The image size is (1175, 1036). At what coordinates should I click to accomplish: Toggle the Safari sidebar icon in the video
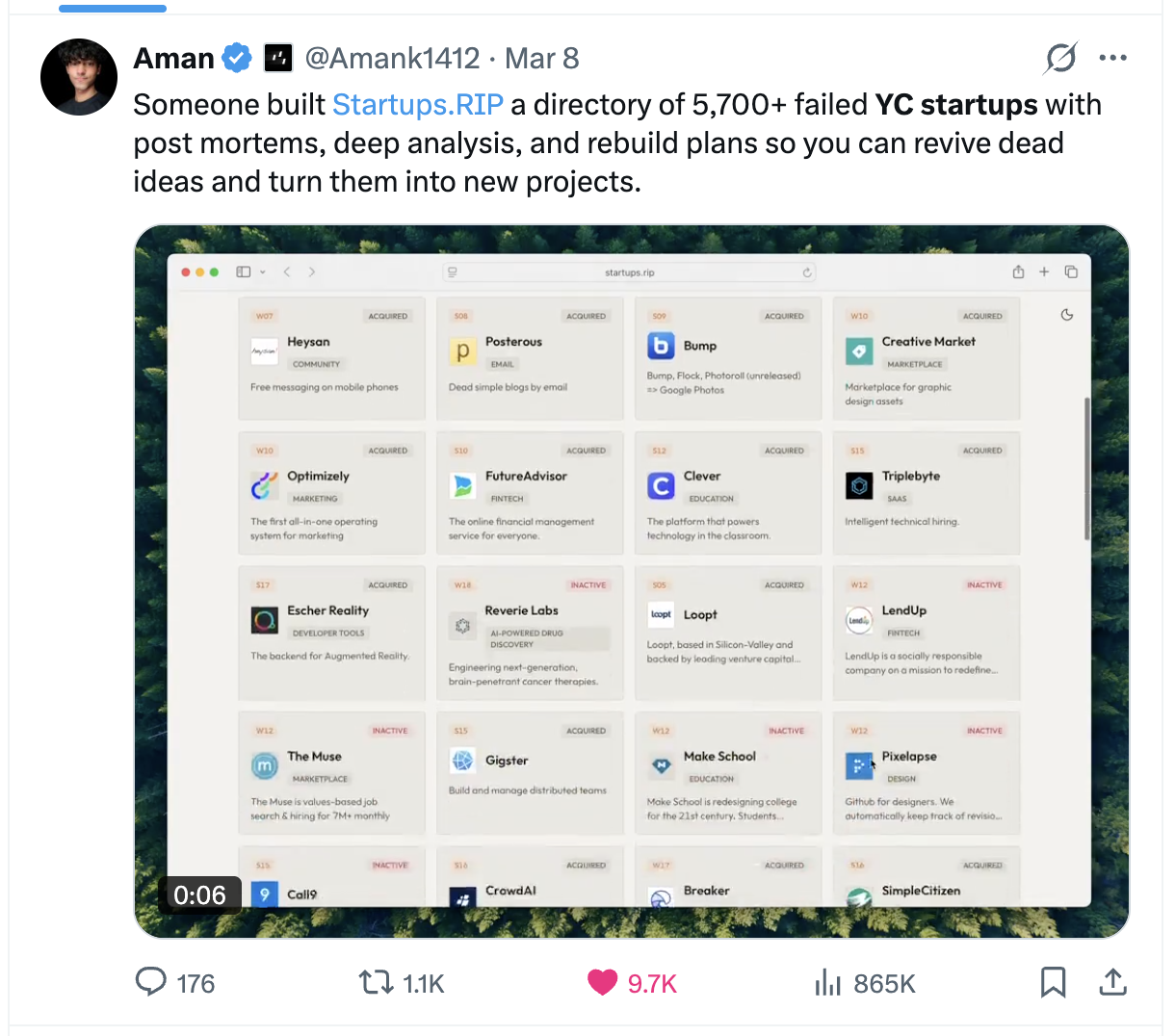click(x=243, y=272)
